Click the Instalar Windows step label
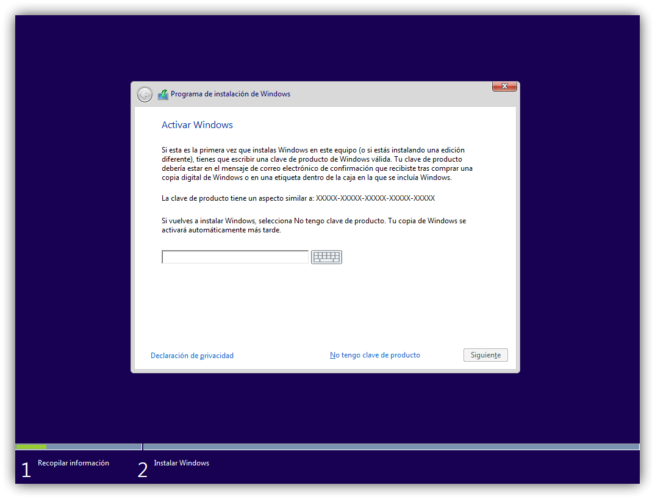655x499 pixels. point(181,463)
